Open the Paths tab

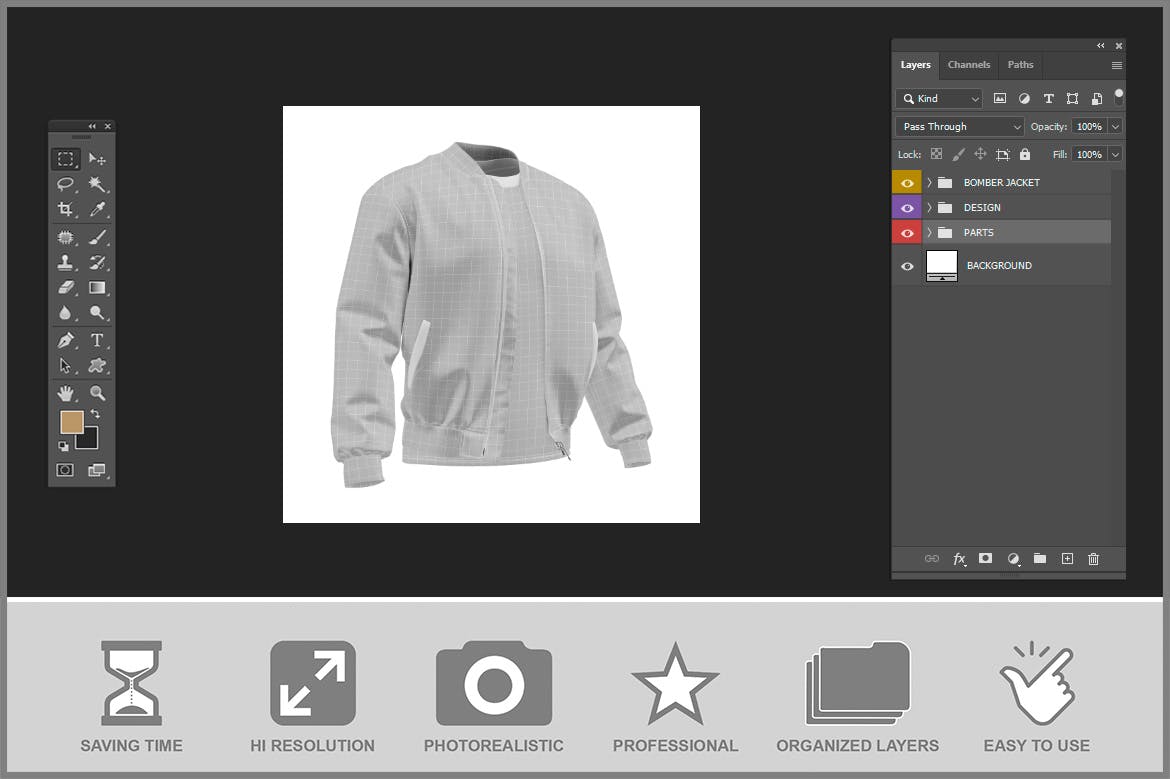coord(1020,65)
